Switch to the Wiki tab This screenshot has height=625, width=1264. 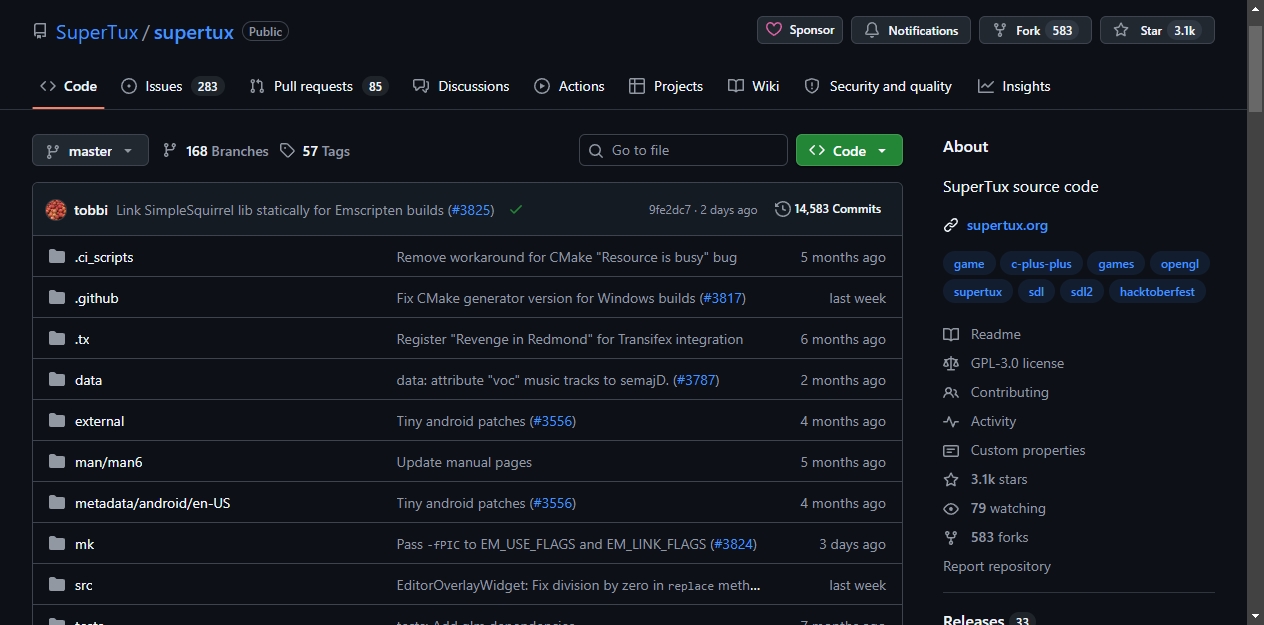coord(754,86)
